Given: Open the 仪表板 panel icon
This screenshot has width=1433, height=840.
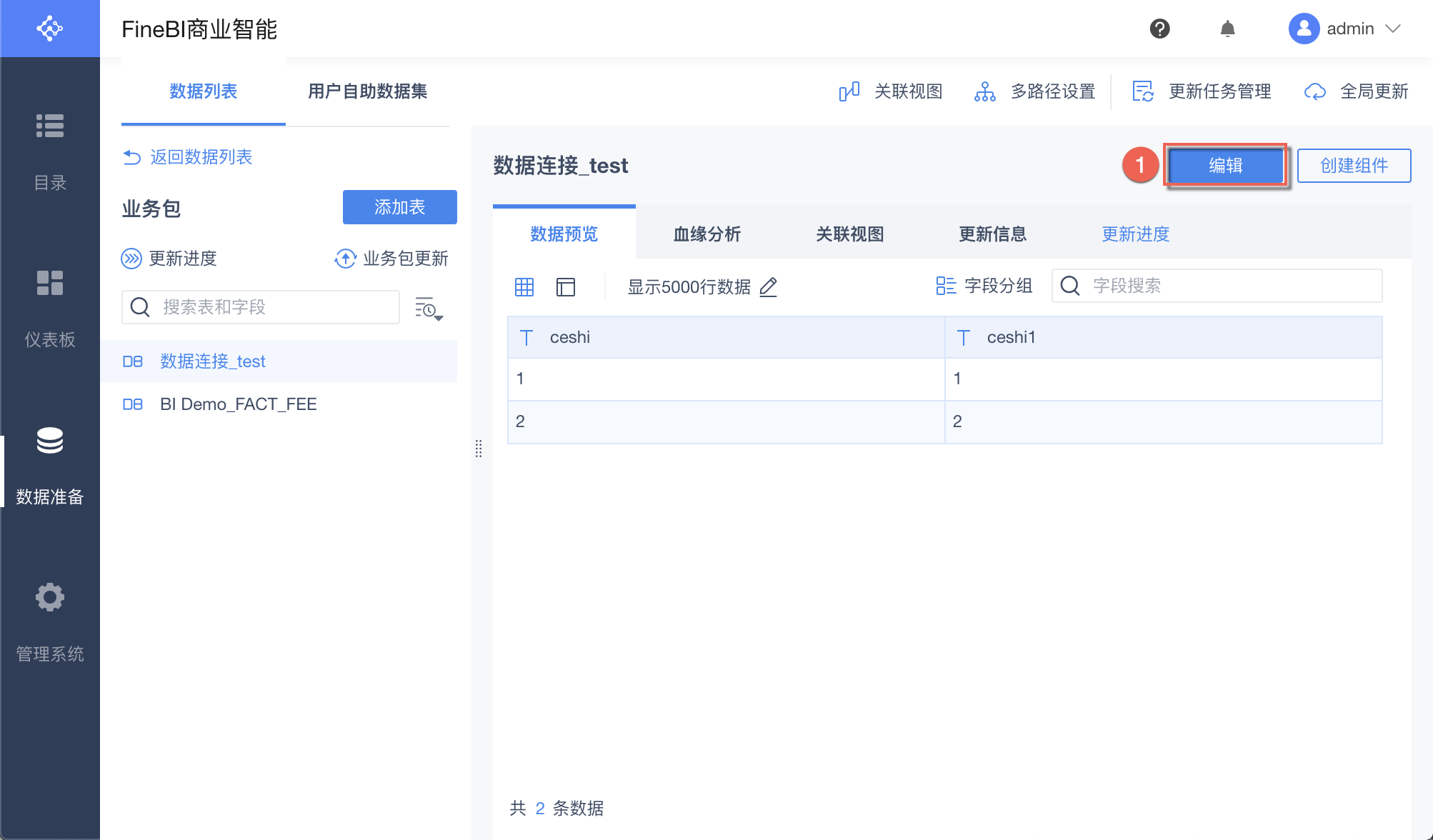Looking at the screenshot, I should (x=50, y=283).
